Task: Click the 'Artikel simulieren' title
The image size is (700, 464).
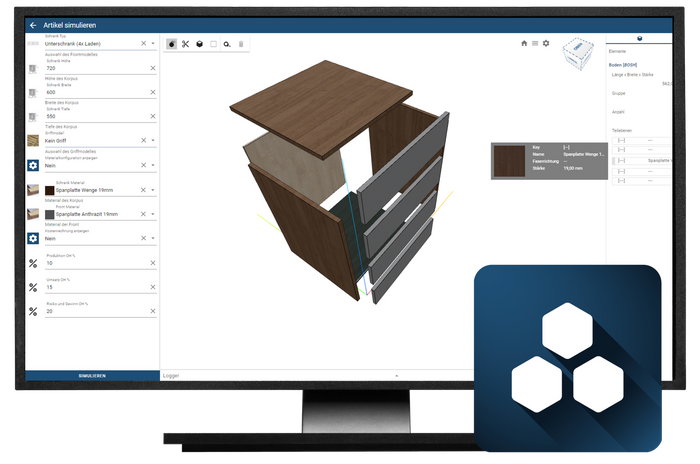Action: tap(70, 25)
